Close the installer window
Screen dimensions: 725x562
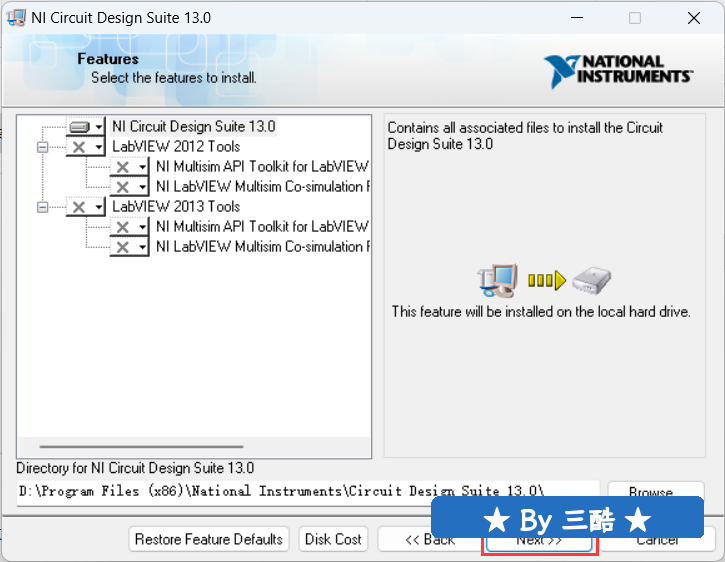694,18
